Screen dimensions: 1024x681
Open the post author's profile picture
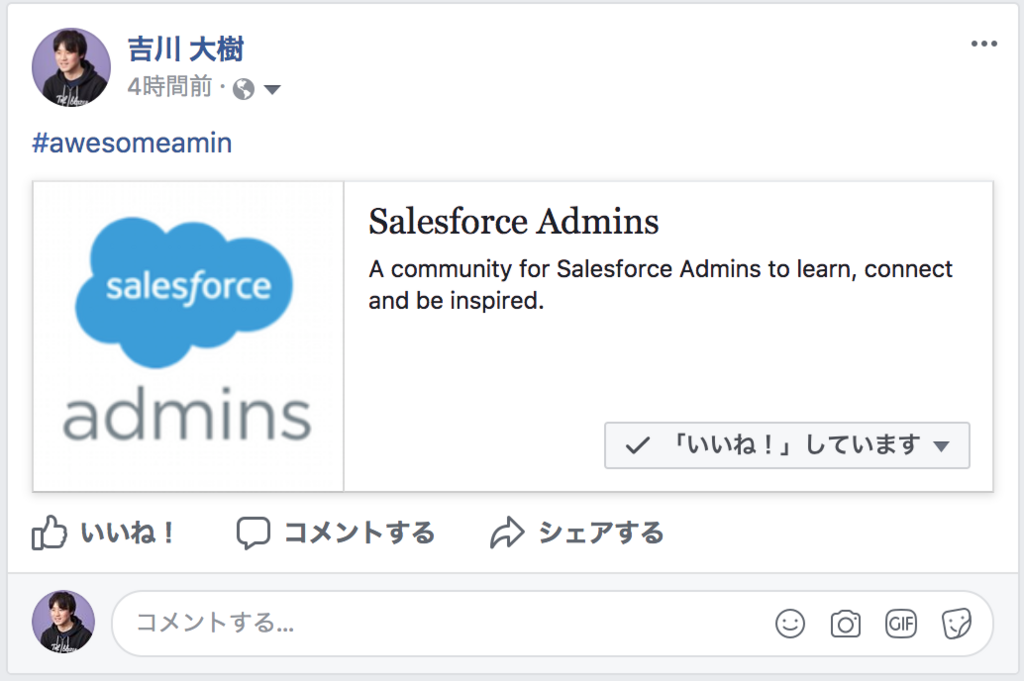pos(71,67)
